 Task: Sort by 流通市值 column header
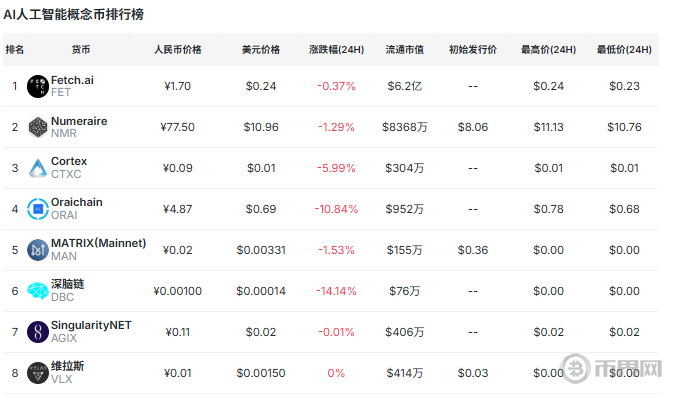tap(404, 50)
